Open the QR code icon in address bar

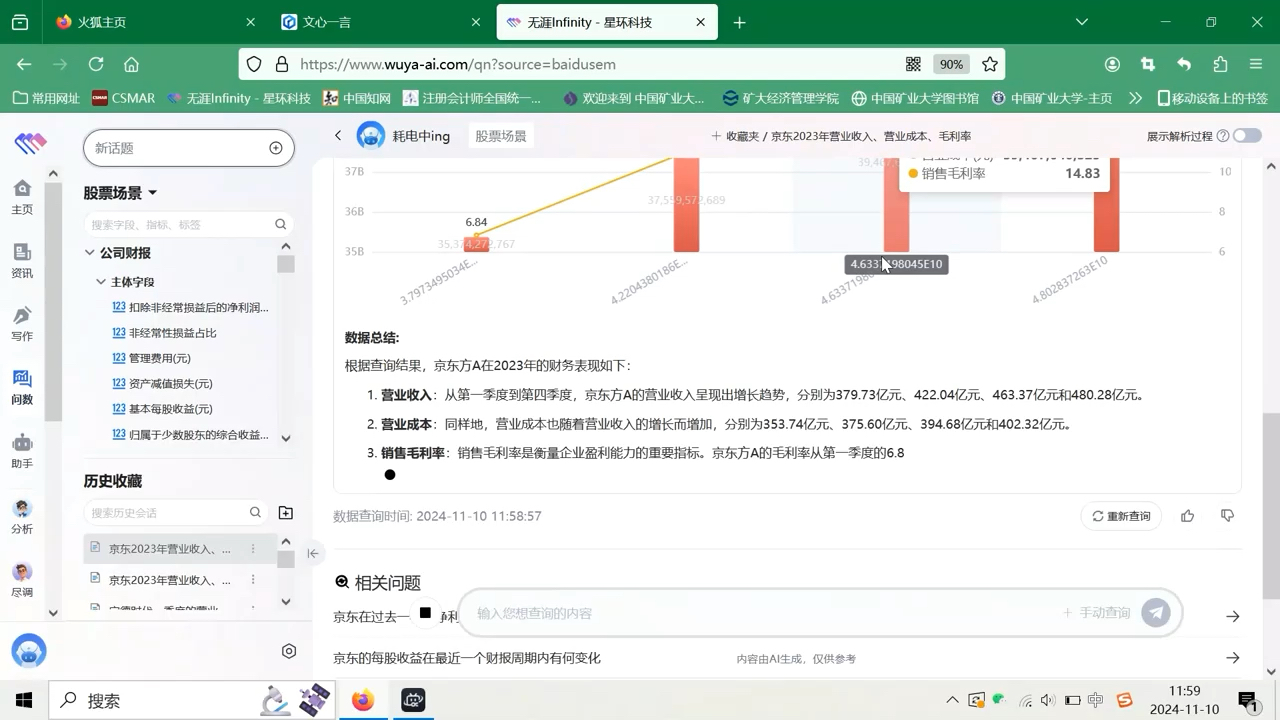913,64
